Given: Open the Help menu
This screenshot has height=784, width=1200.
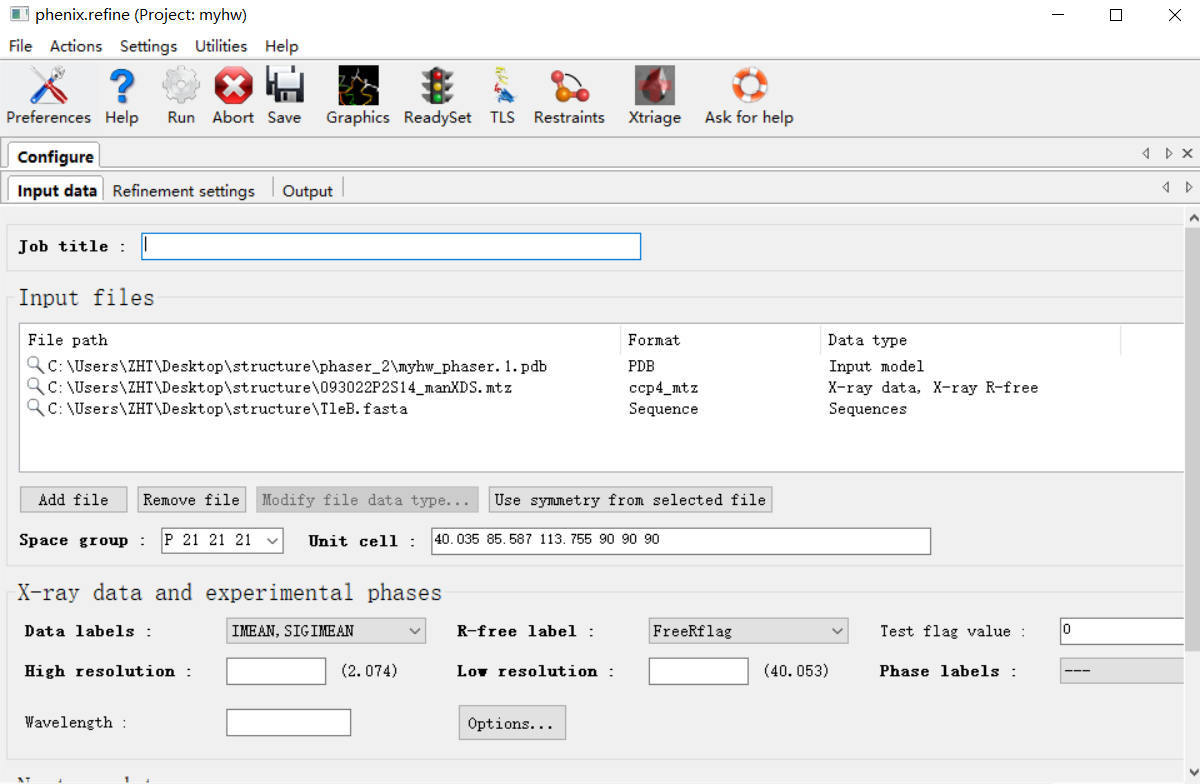Looking at the screenshot, I should point(282,46).
